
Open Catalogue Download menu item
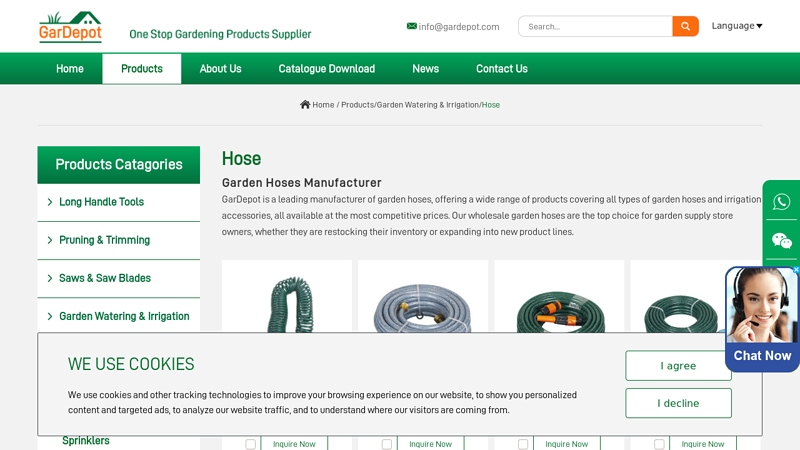(x=327, y=68)
